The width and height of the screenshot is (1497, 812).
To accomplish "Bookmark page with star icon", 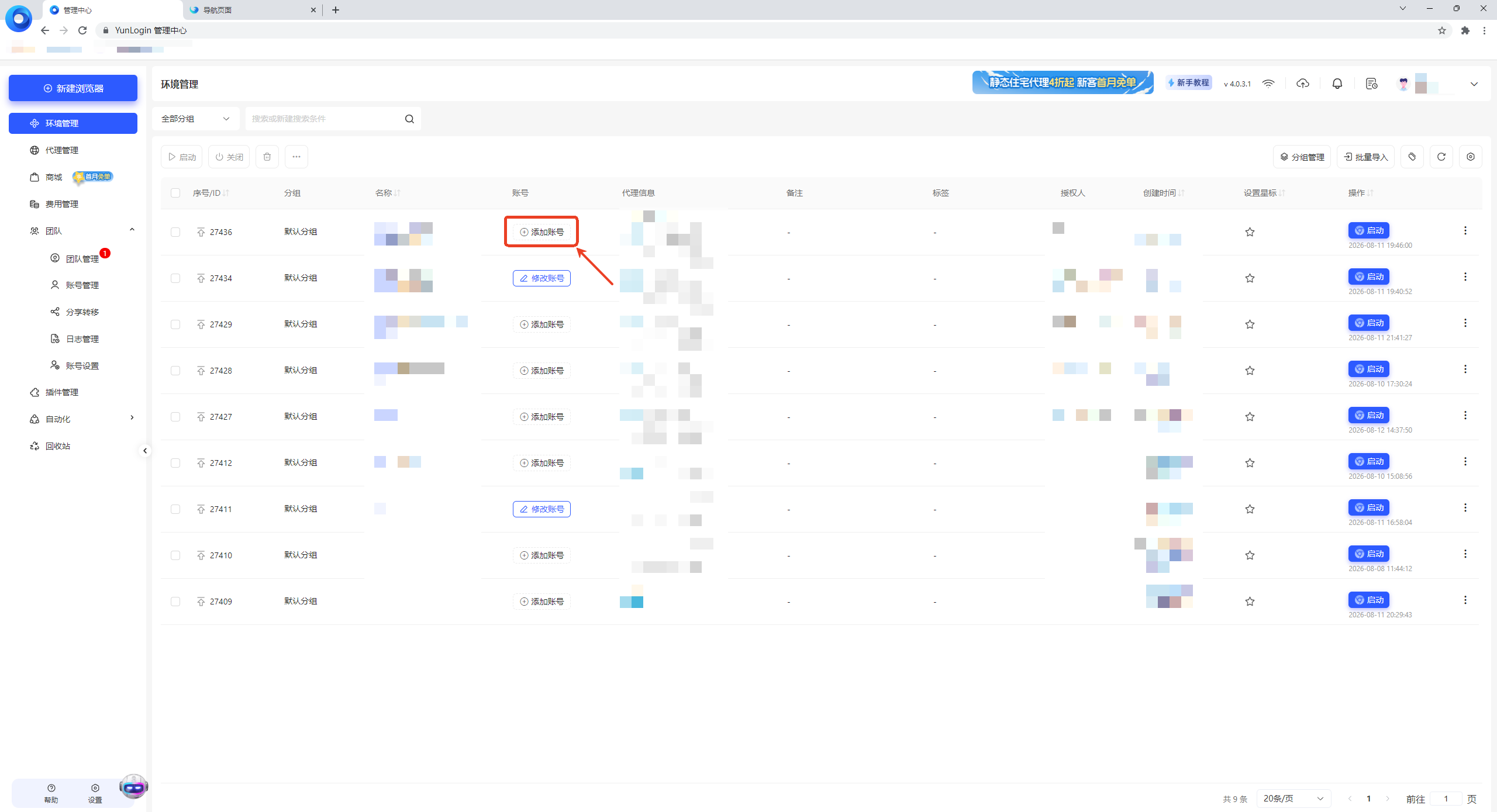I will [1441, 30].
